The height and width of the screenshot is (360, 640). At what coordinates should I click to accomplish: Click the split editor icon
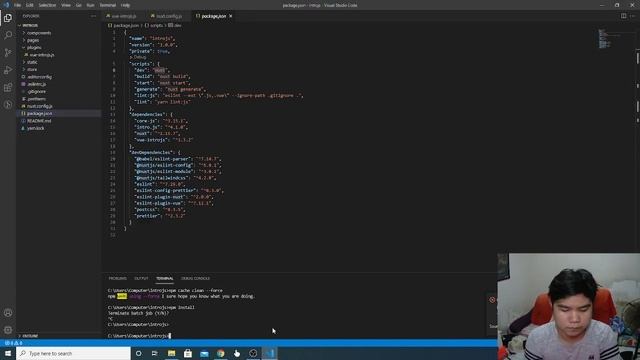click(624, 16)
